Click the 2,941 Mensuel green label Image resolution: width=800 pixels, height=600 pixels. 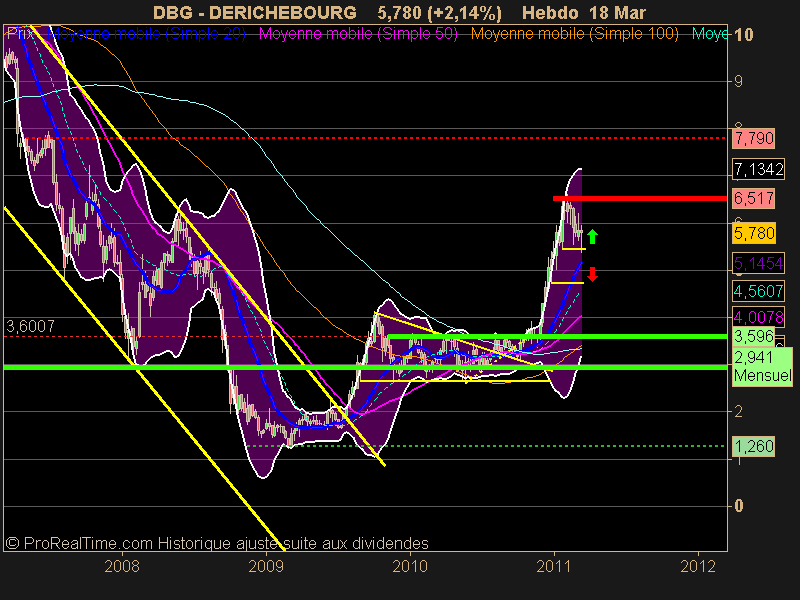click(x=763, y=366)
